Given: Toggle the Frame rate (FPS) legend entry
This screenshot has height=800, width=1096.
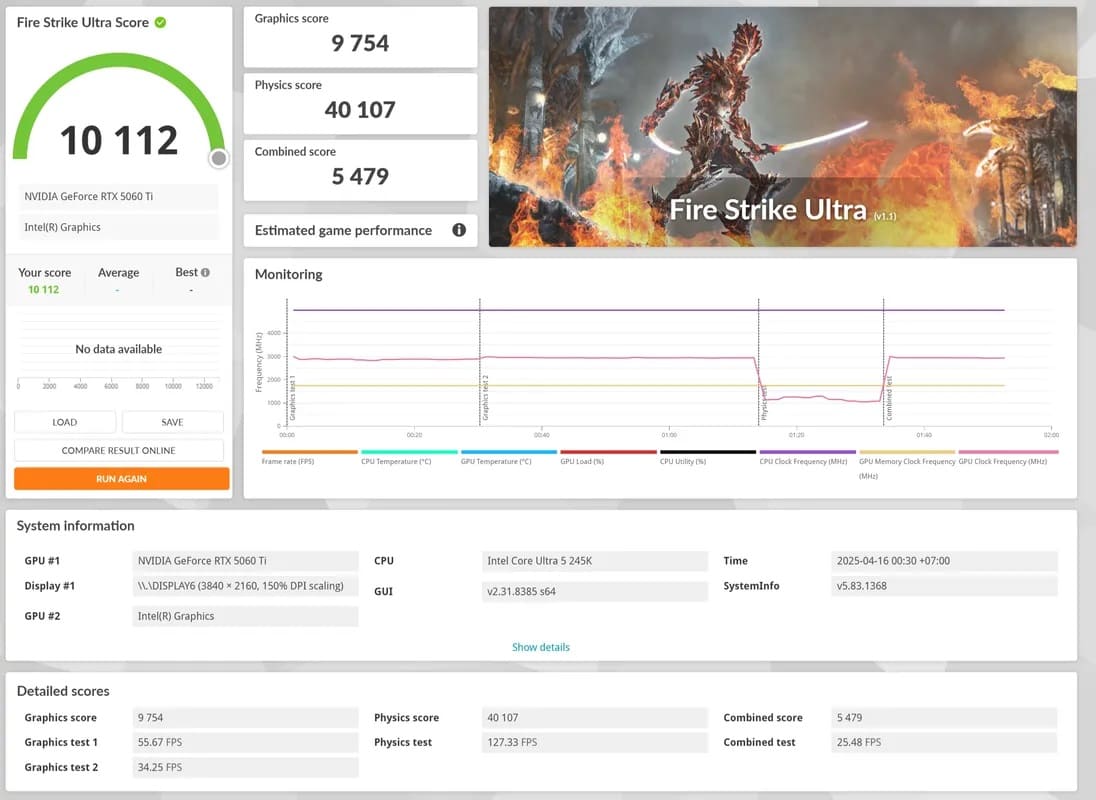Looking at the screenshot, I should pyautogui.click(x=288, y=454).
